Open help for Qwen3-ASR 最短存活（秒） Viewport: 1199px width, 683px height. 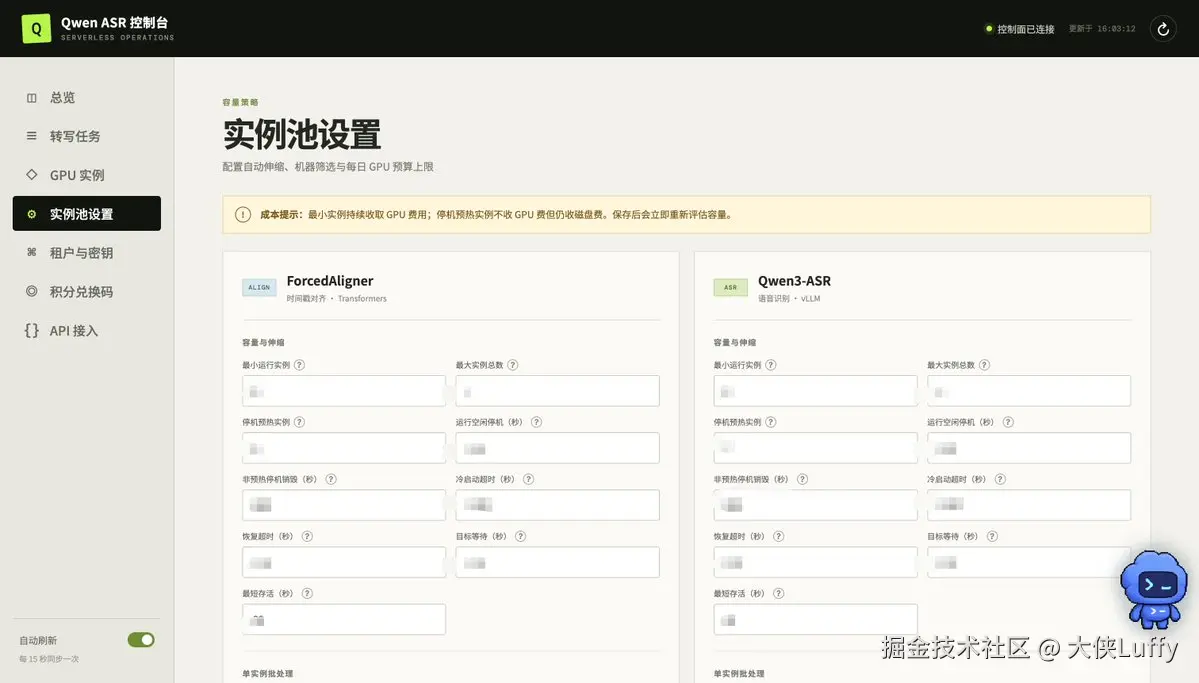(x=778, y=594)
